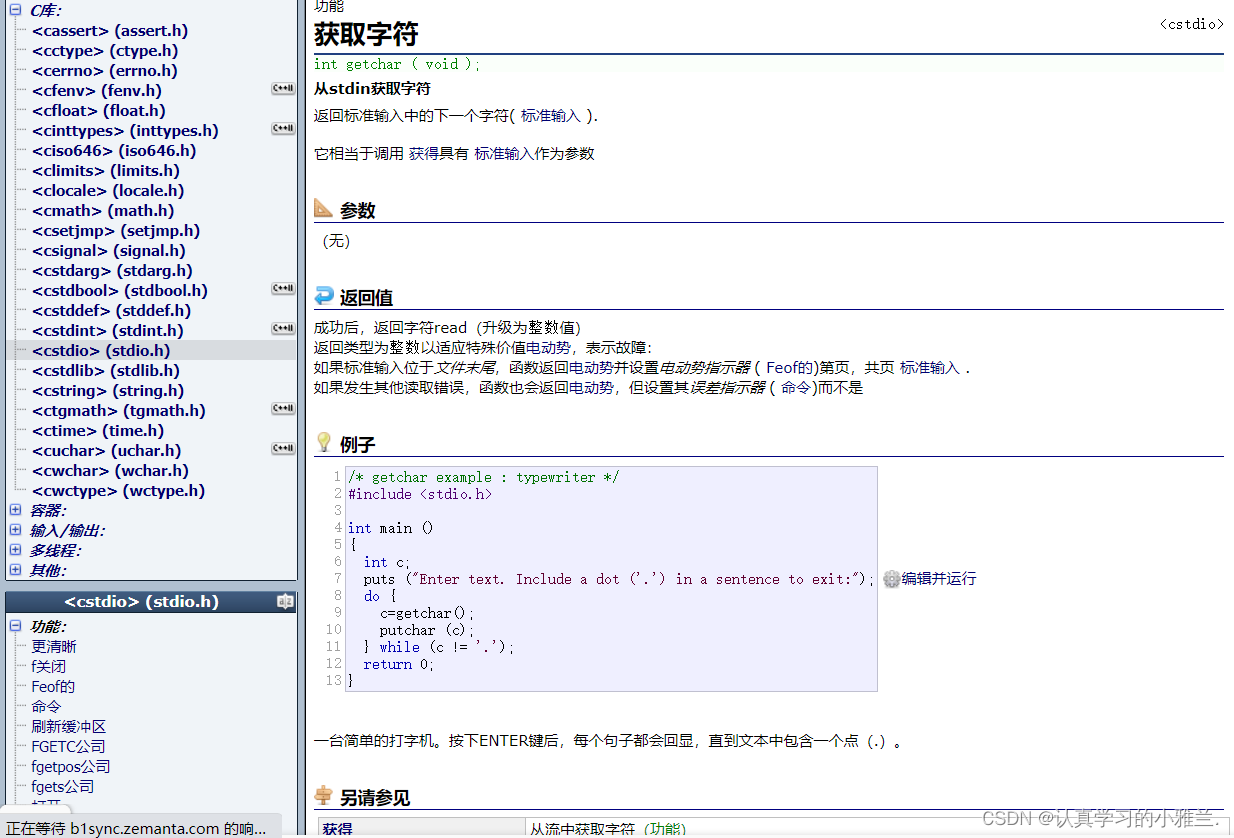Click the light bulb icon beside 例子
The image size is (1234, 838).
[323, 442]
